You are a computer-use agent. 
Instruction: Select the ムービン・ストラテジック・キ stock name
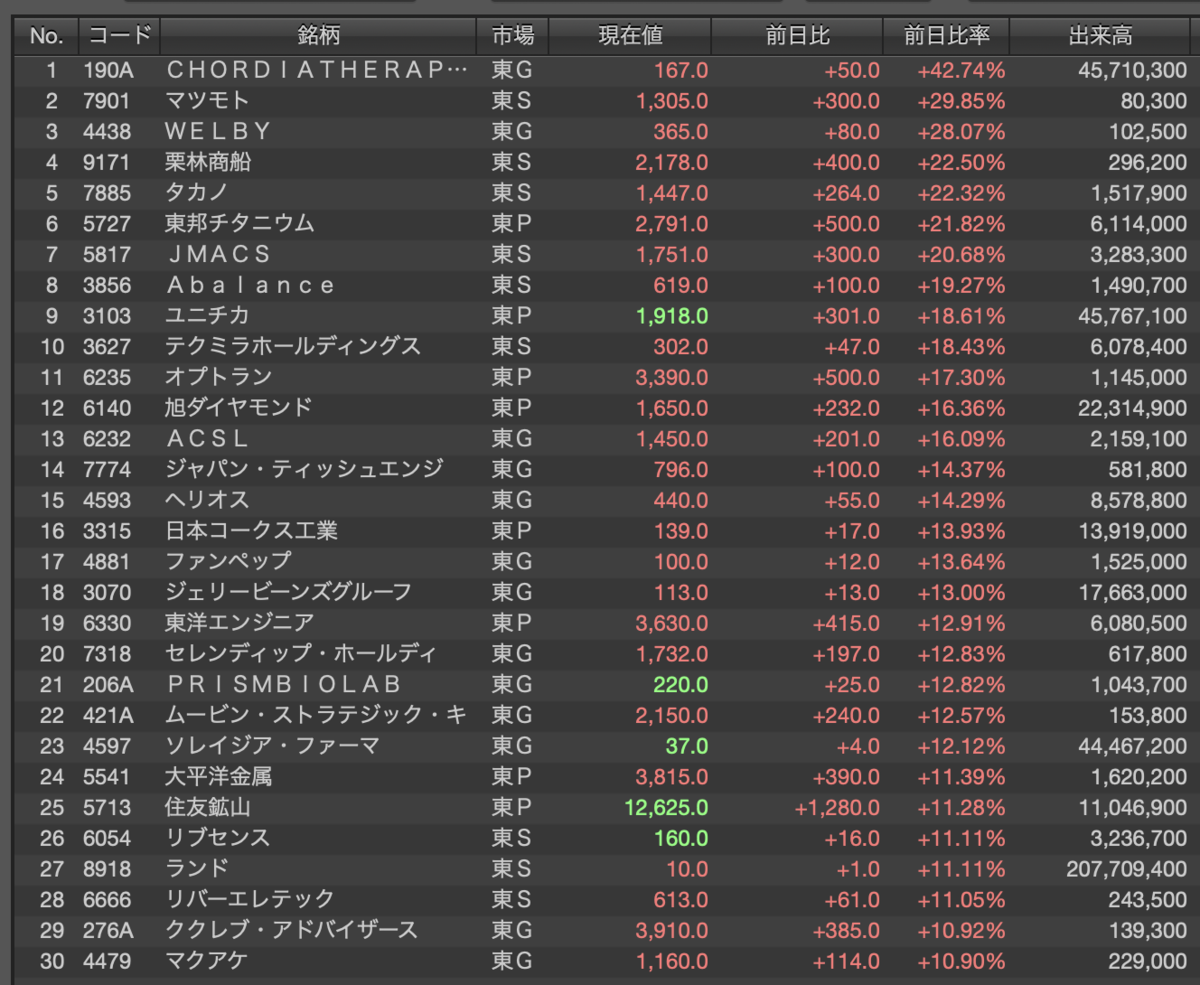316,715
